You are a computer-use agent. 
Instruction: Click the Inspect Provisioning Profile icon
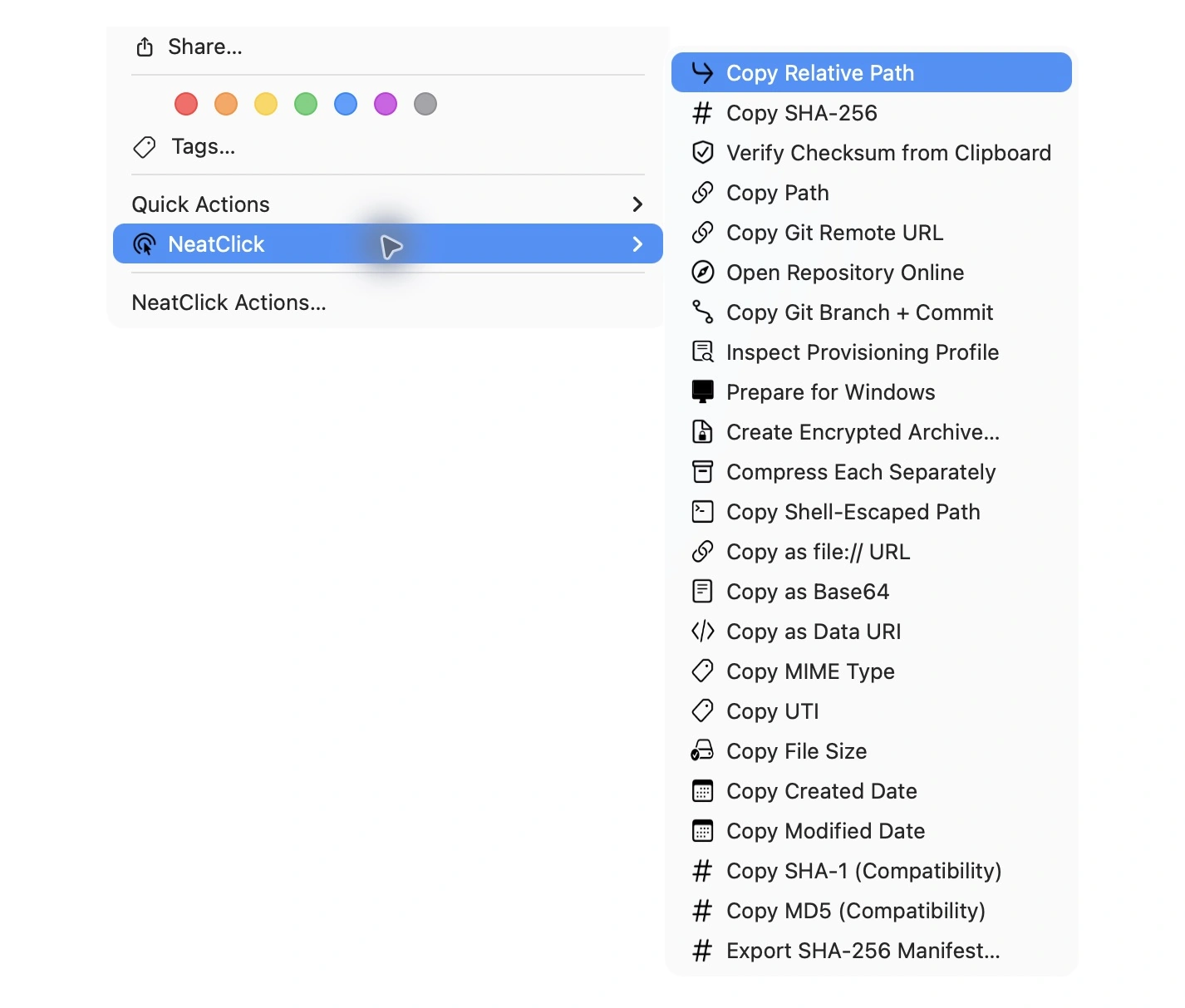tap(703, 352)
